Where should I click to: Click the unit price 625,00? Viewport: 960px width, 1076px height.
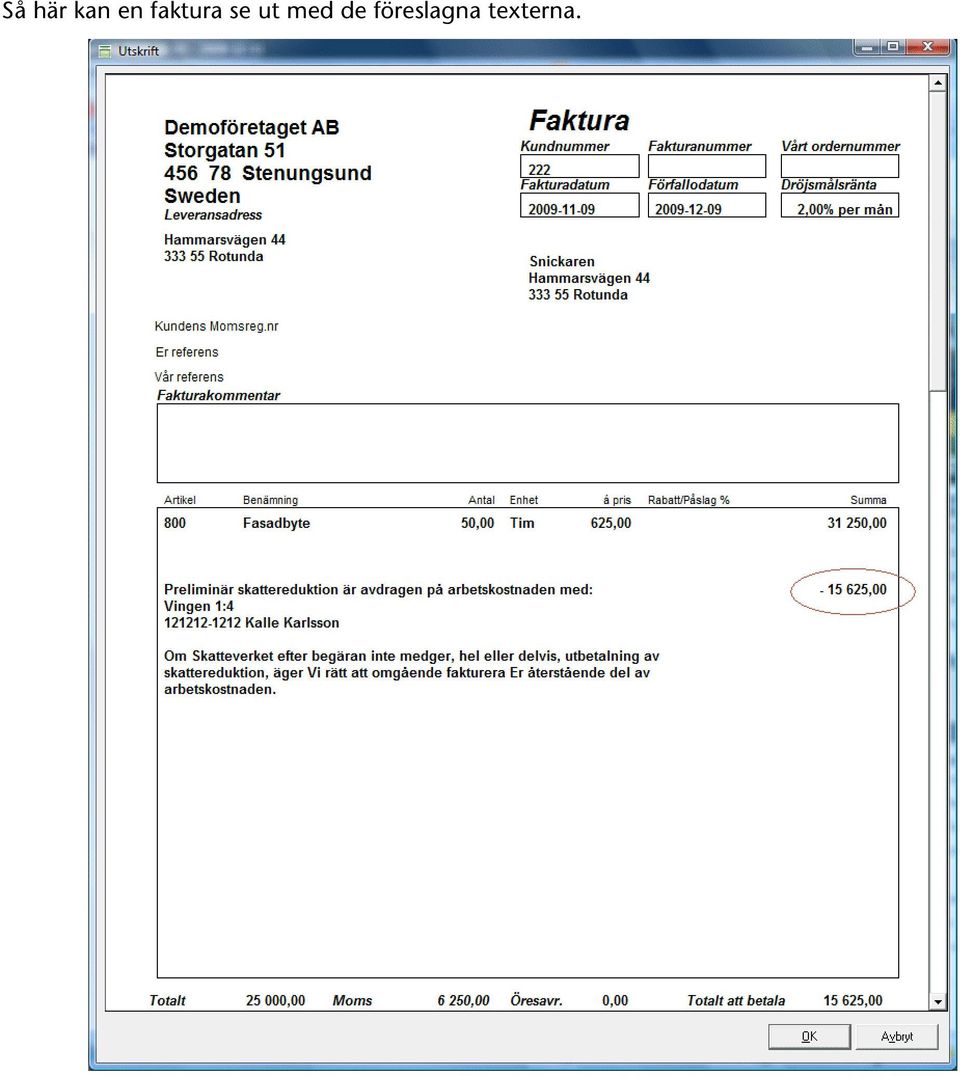click(x=611, y=523)
